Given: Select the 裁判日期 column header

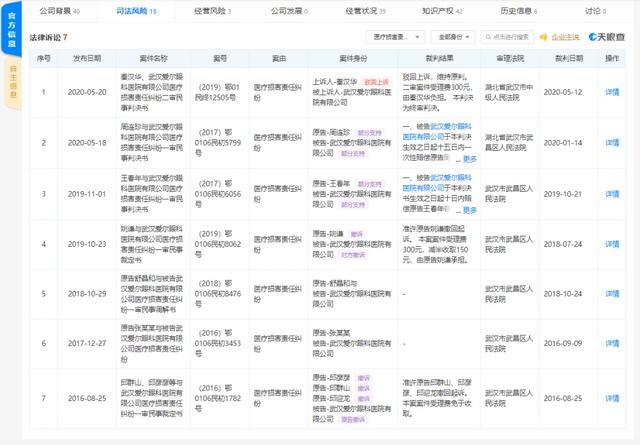Looking at the screenshot, I should (x=569, y=58).
